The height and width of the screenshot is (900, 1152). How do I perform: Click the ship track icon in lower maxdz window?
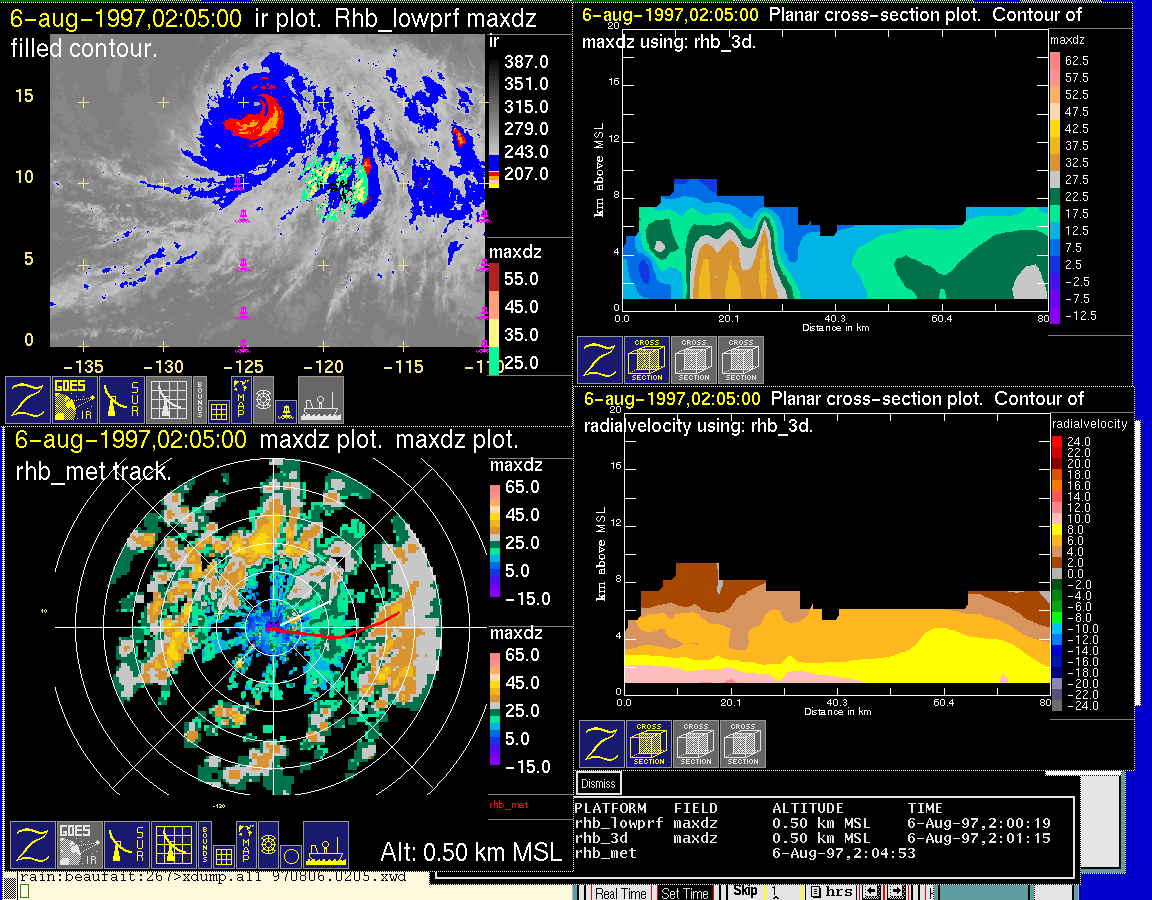point(325,845)
